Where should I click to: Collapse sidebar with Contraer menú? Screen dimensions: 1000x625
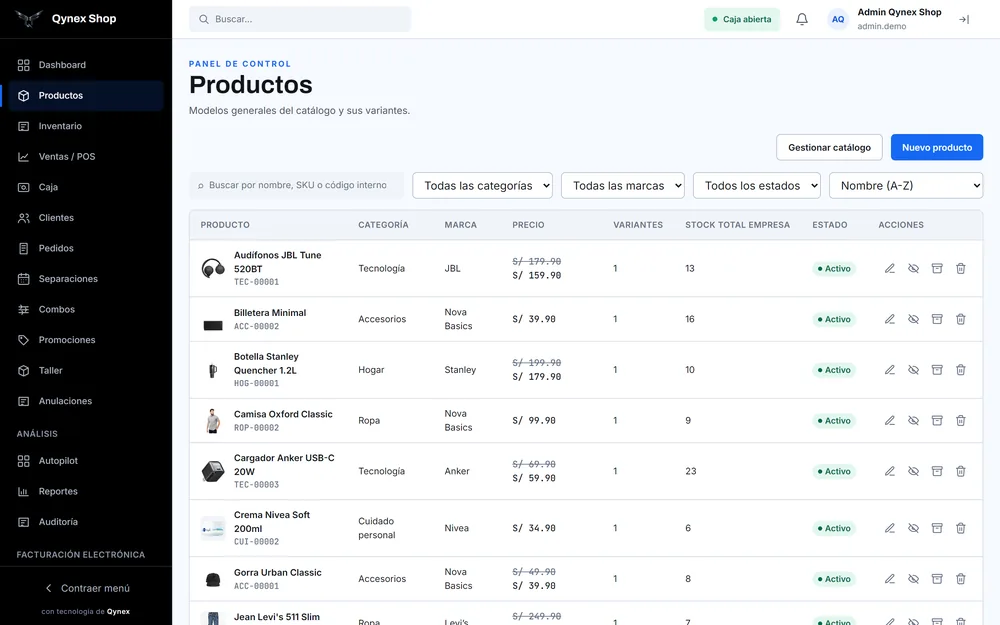click(87, 588)
